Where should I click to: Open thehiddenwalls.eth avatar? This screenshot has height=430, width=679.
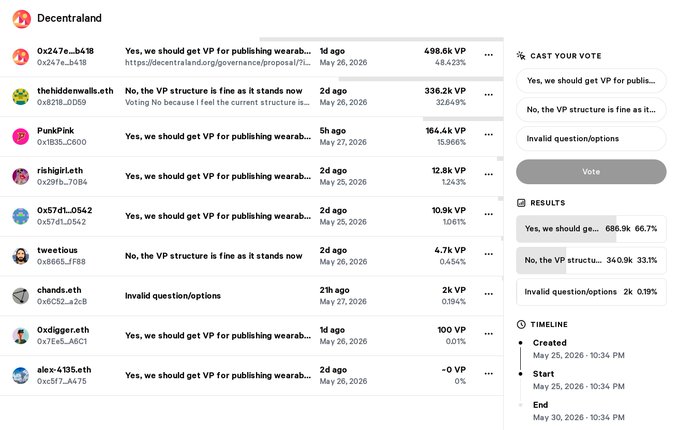click(x=20, y=97)
